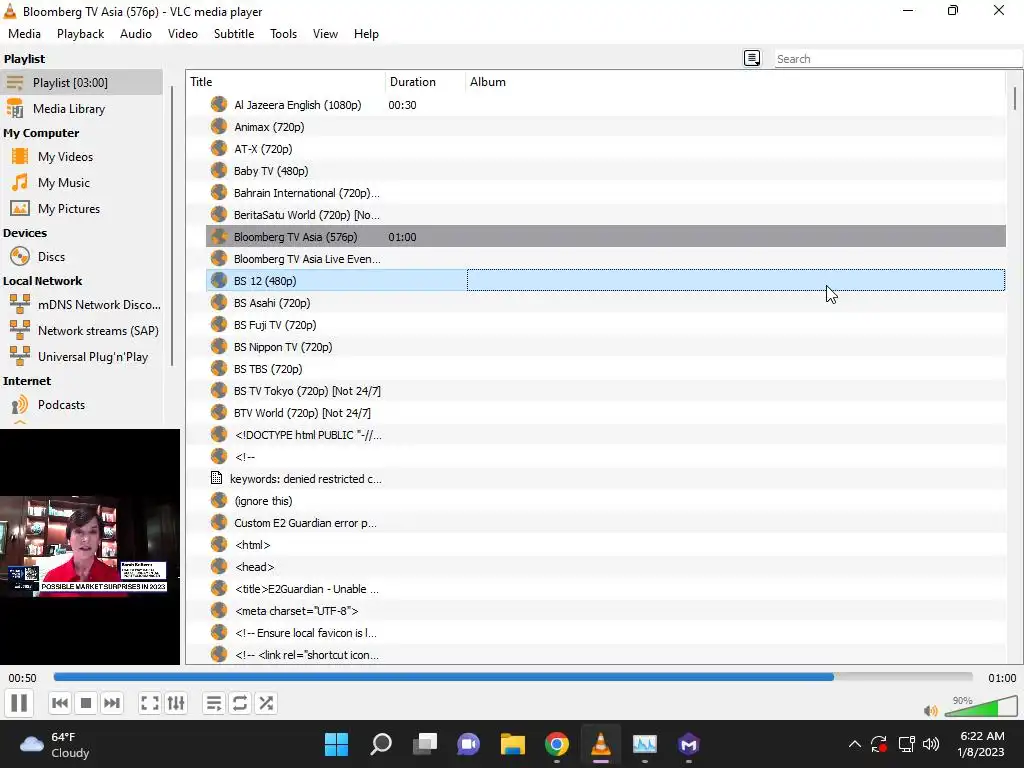Open My Videos in sidebar
The image size is (1024, 768).
click(x=81, y=157)
